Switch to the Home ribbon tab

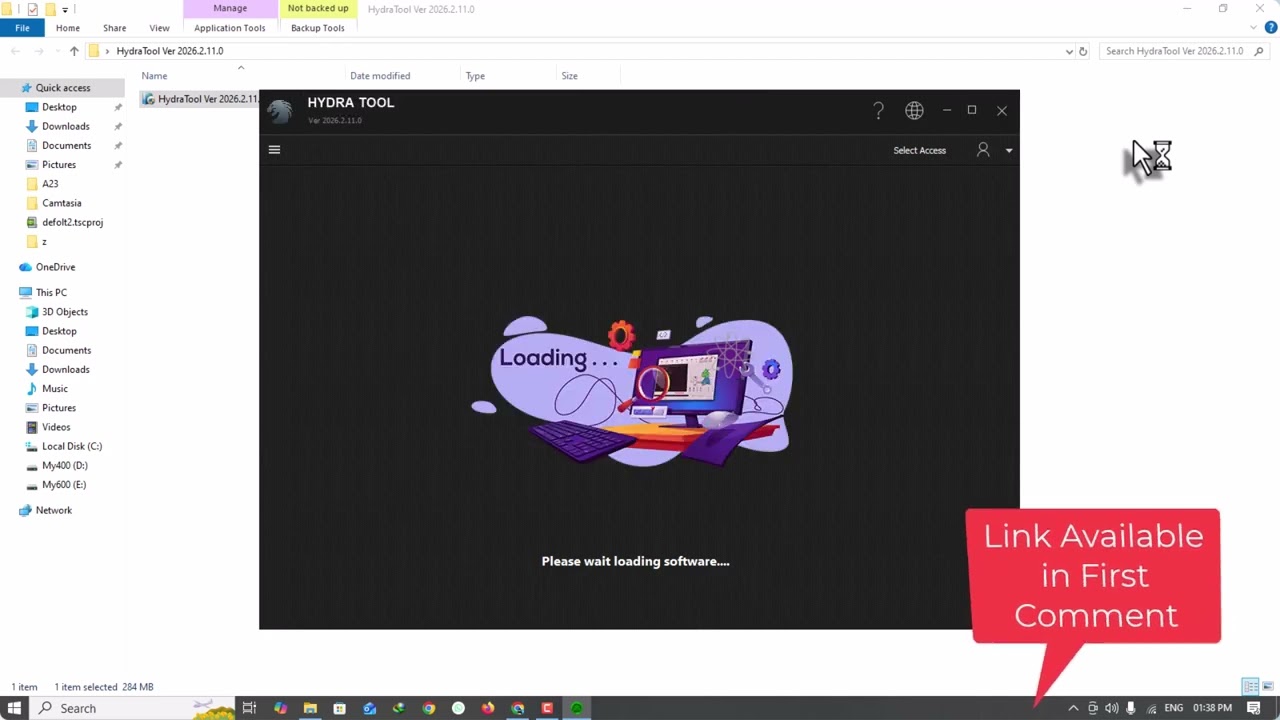[68, 28]
